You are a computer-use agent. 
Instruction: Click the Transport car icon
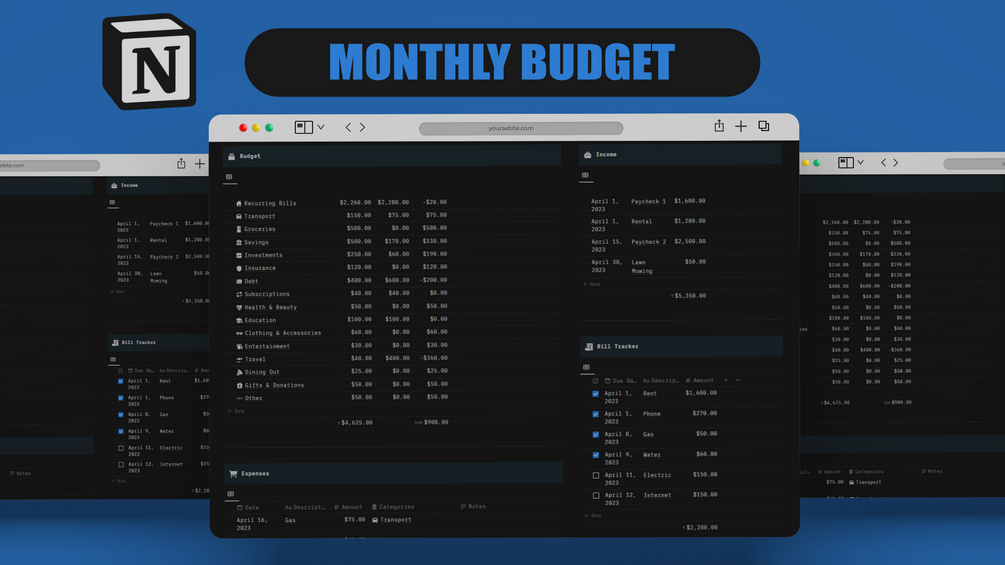239,216
